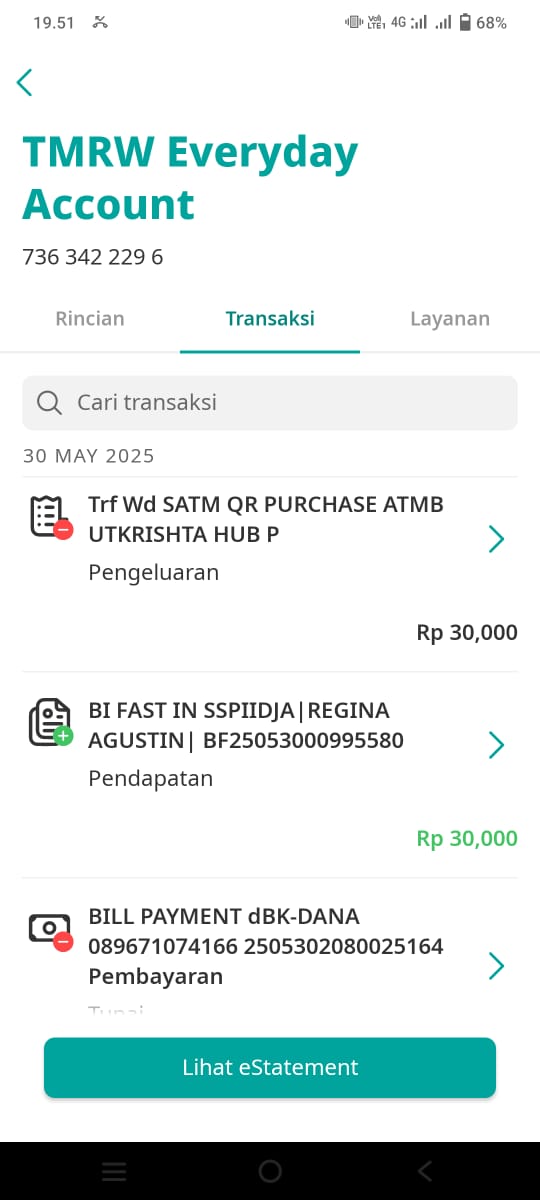The height and width of the screenshot is (1200, 540).
Task: Expand BILL PAYMENT dBK-DANA chevron
Action: pos(496,966)
